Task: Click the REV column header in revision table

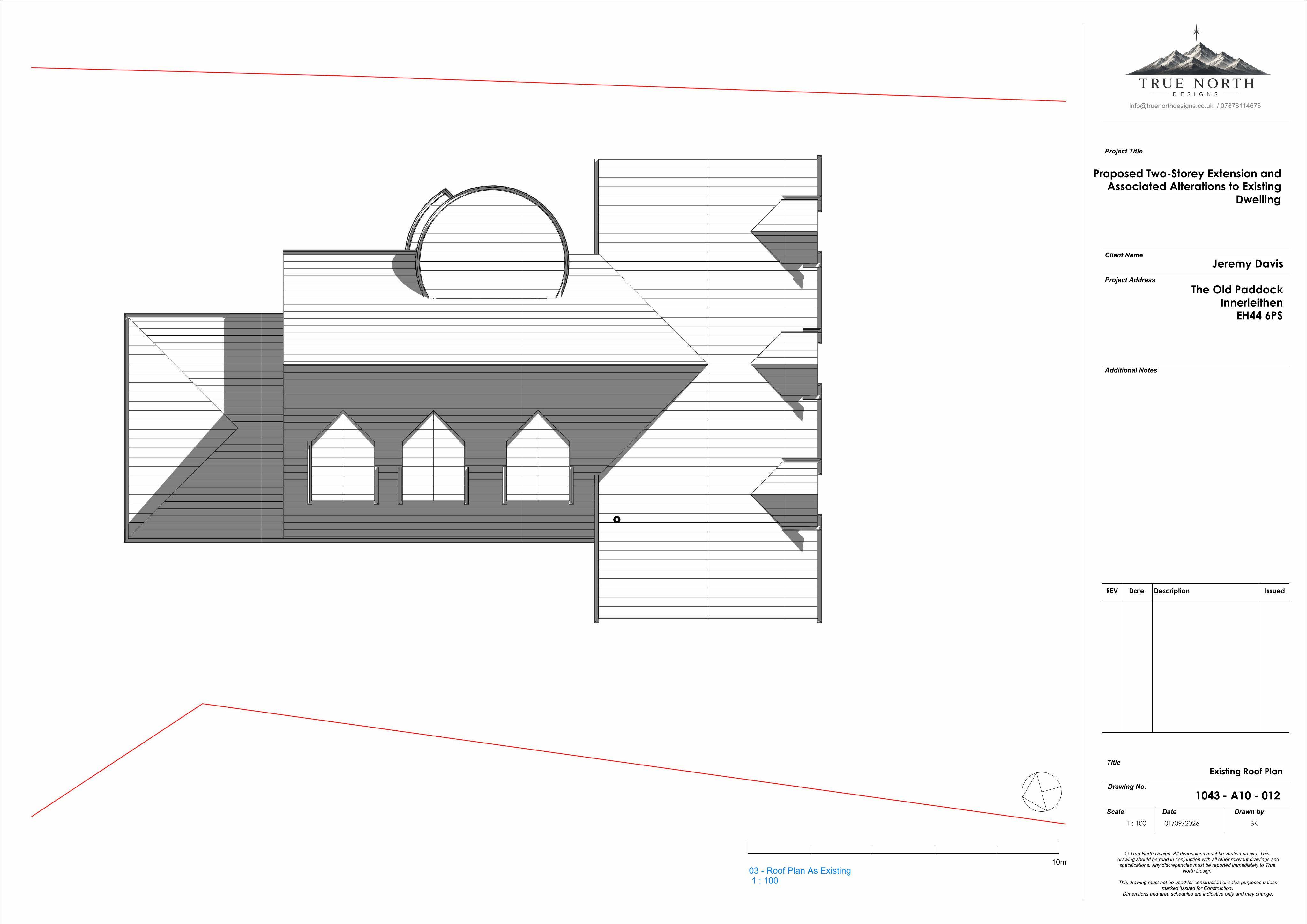Action: [x=1111, y=591]
